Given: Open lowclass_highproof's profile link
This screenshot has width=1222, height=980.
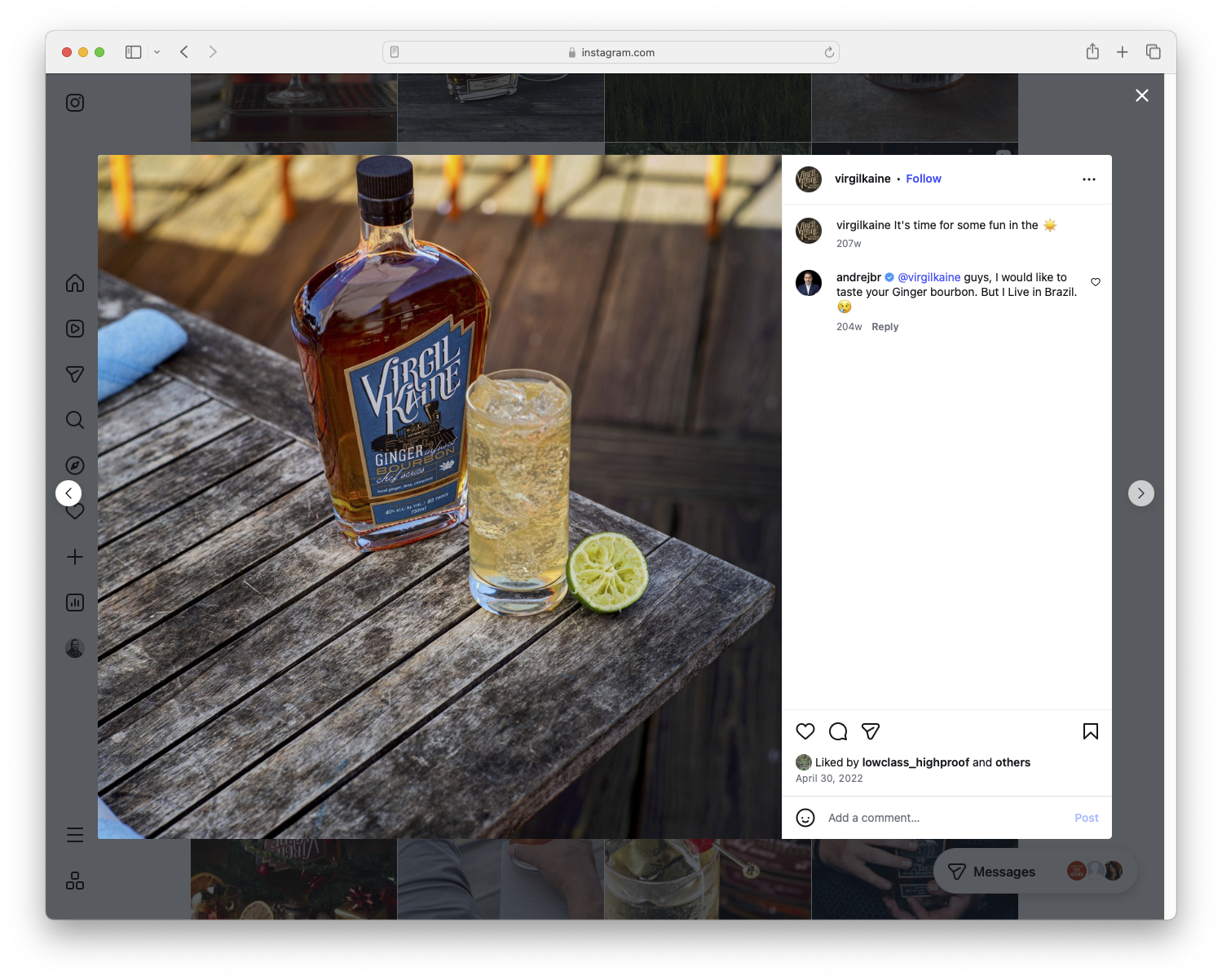Looking at the screenshot, I should 917,762.
